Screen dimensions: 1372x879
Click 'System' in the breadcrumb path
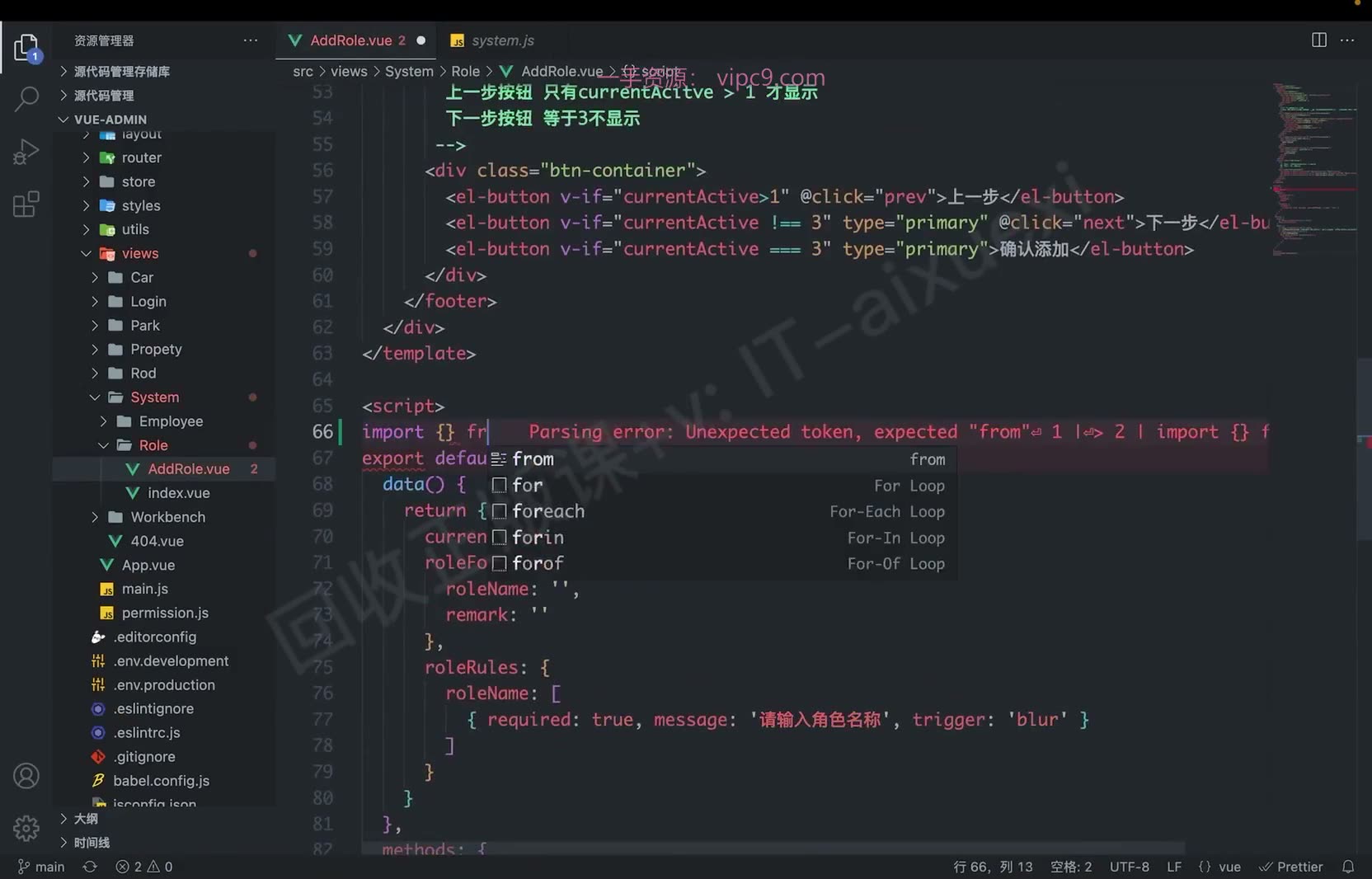point(409,72)
